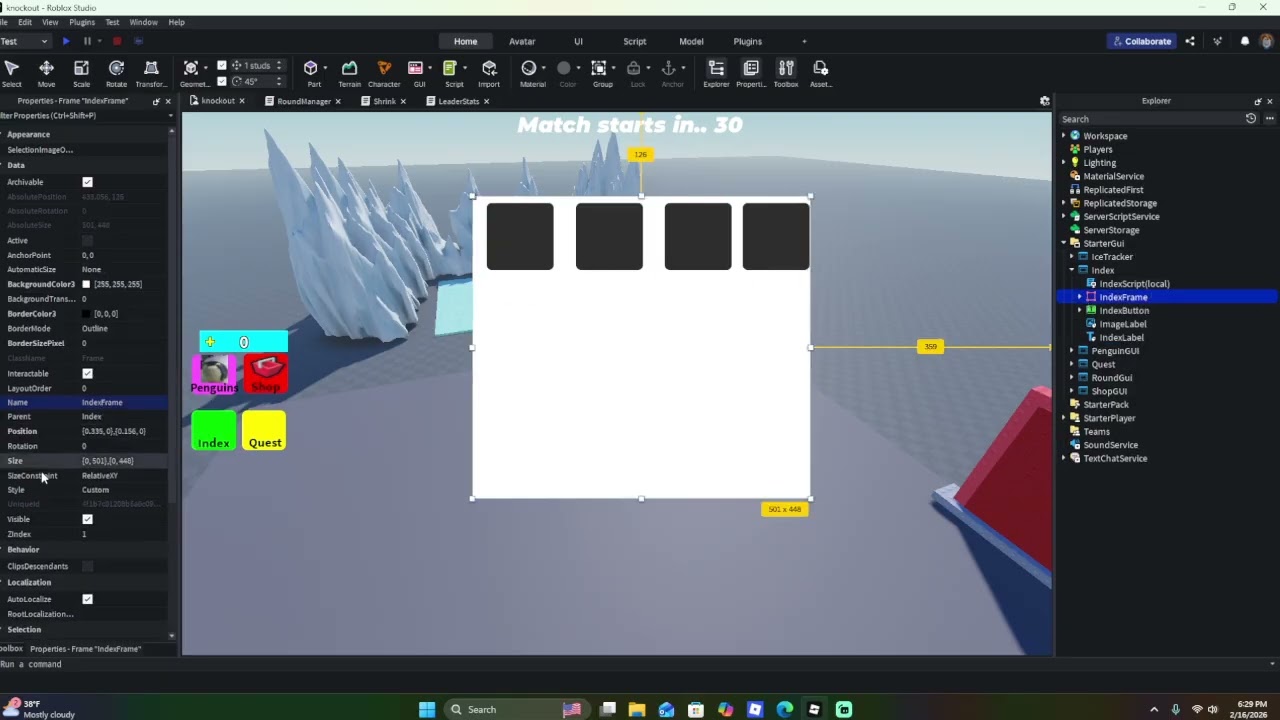Expand the Workspace tree node
The width and height of the screenshot is (1280, 720).
(1063, 136)
